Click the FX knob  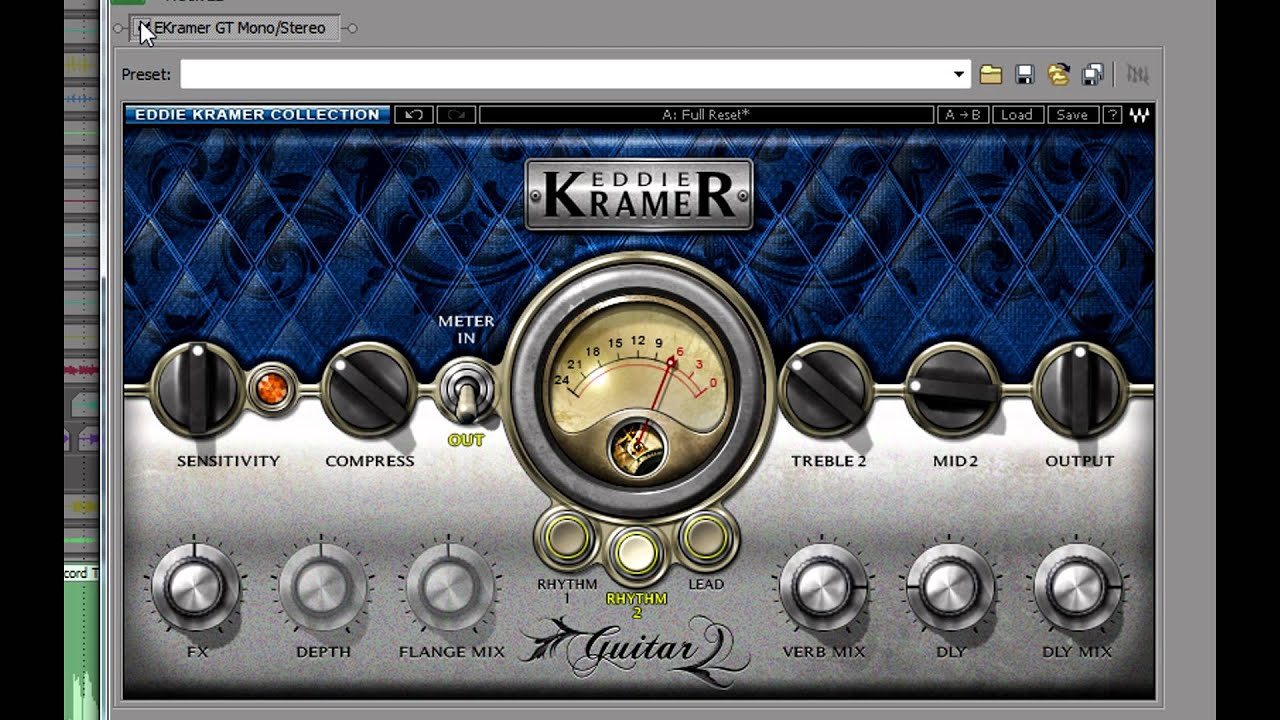coord(196,588)
